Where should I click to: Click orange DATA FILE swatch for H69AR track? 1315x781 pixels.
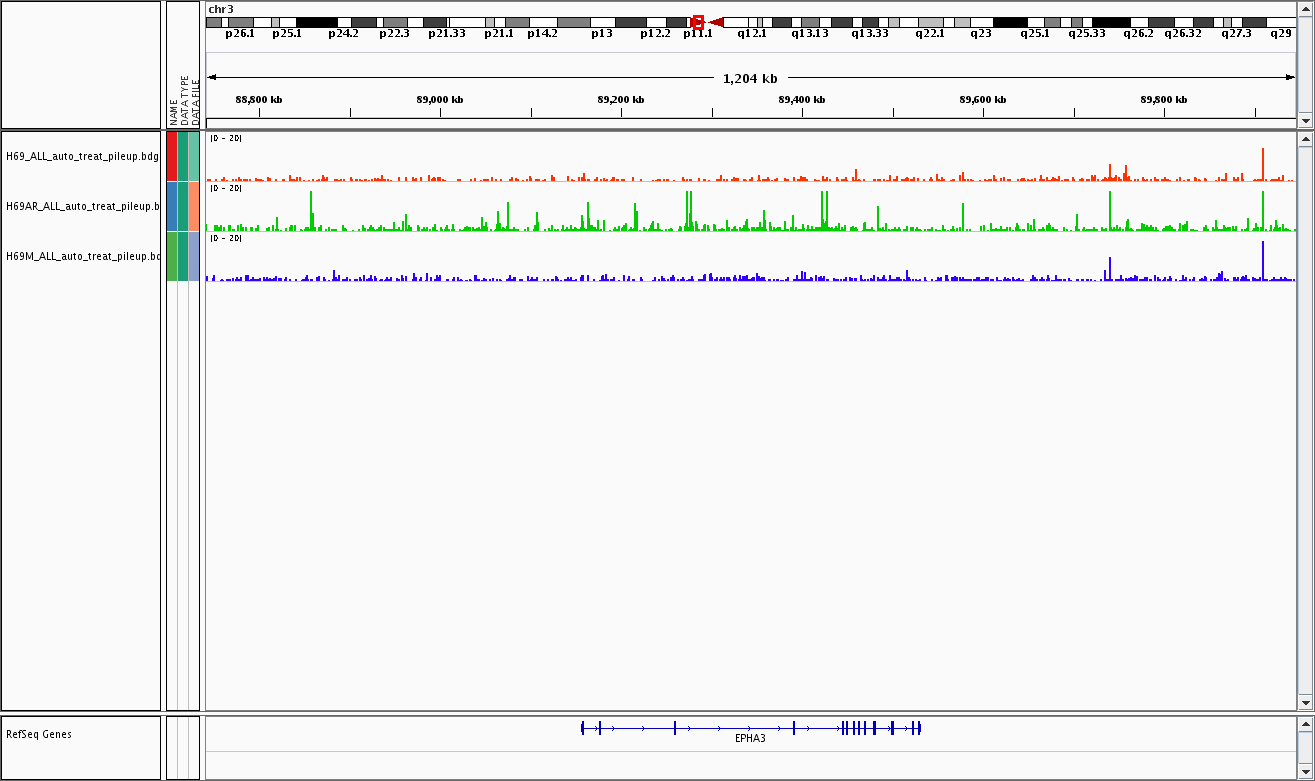pyautogui.click(x=194, y=206)
